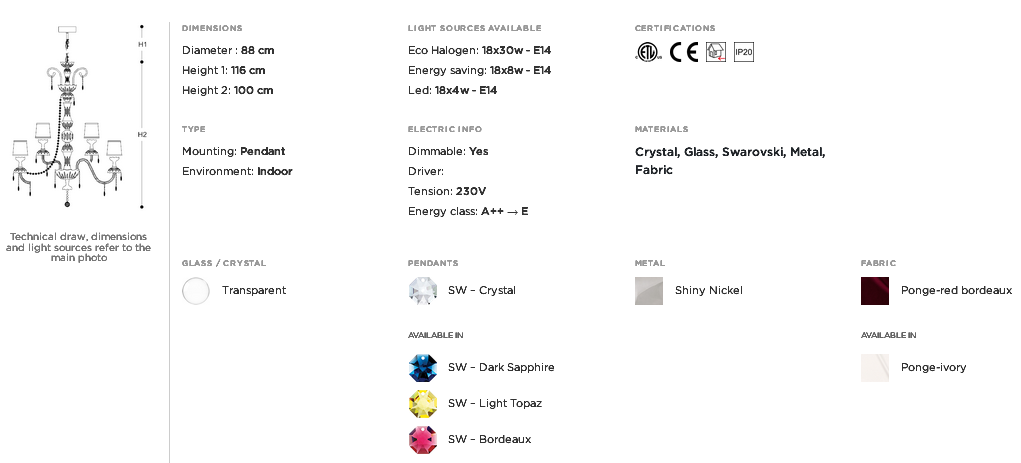Click the H2 height marker on drawing
The width and height of the screenshot is (1021, 463).
142,134
